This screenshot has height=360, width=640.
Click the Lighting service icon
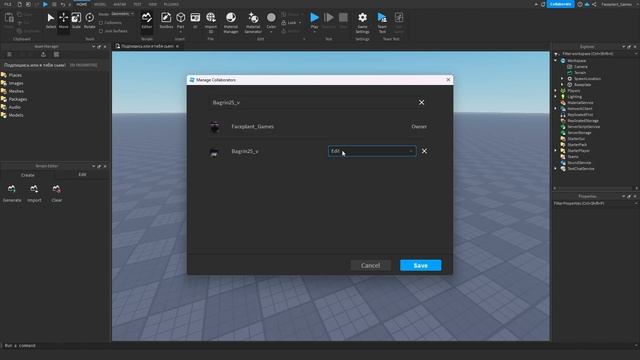[563, 97]
